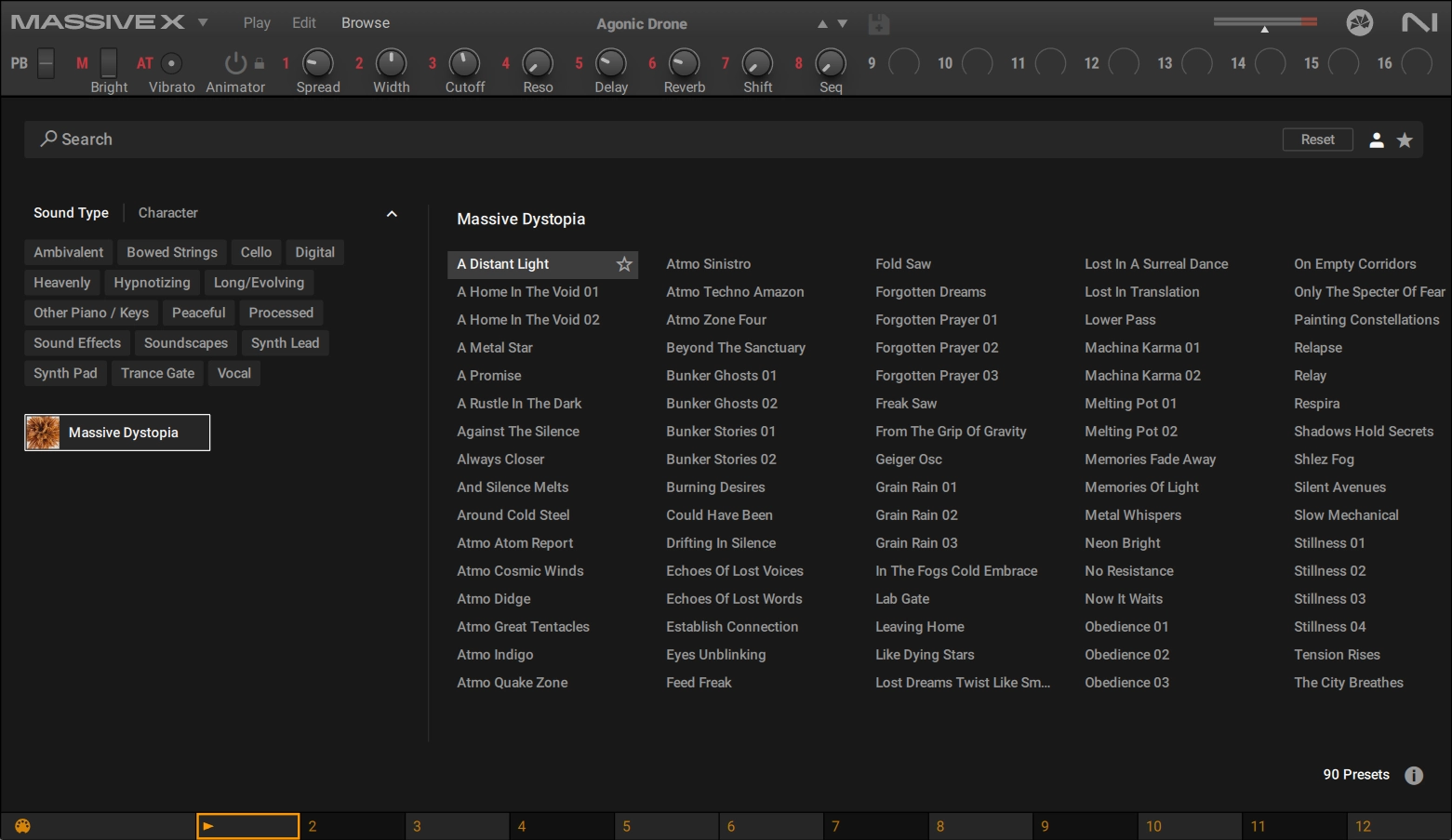The image size is (1452, 840).
Task: Open the main menu arrow beside Massive X logo
Action: tap(203, 22)
